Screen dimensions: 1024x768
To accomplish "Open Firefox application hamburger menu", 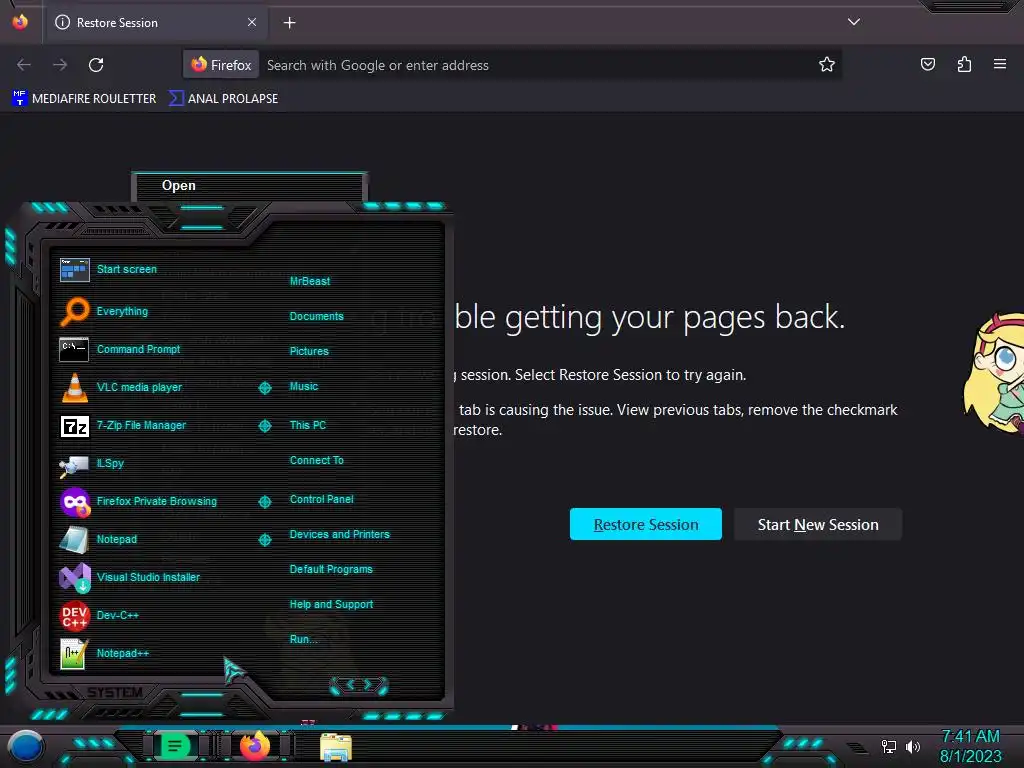I will (x=999, y=64).
